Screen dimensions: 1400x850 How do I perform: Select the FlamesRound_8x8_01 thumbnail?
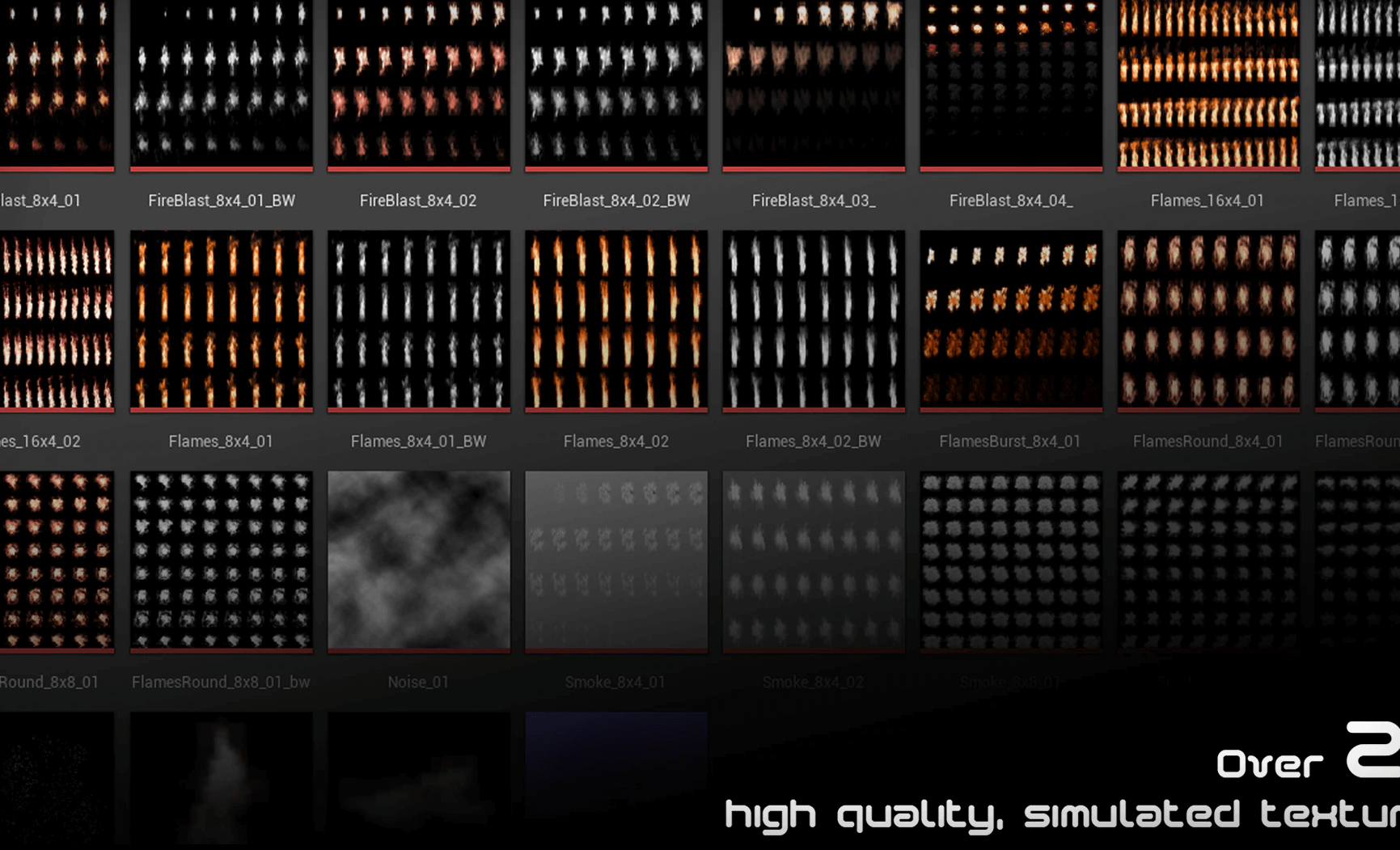57,561
